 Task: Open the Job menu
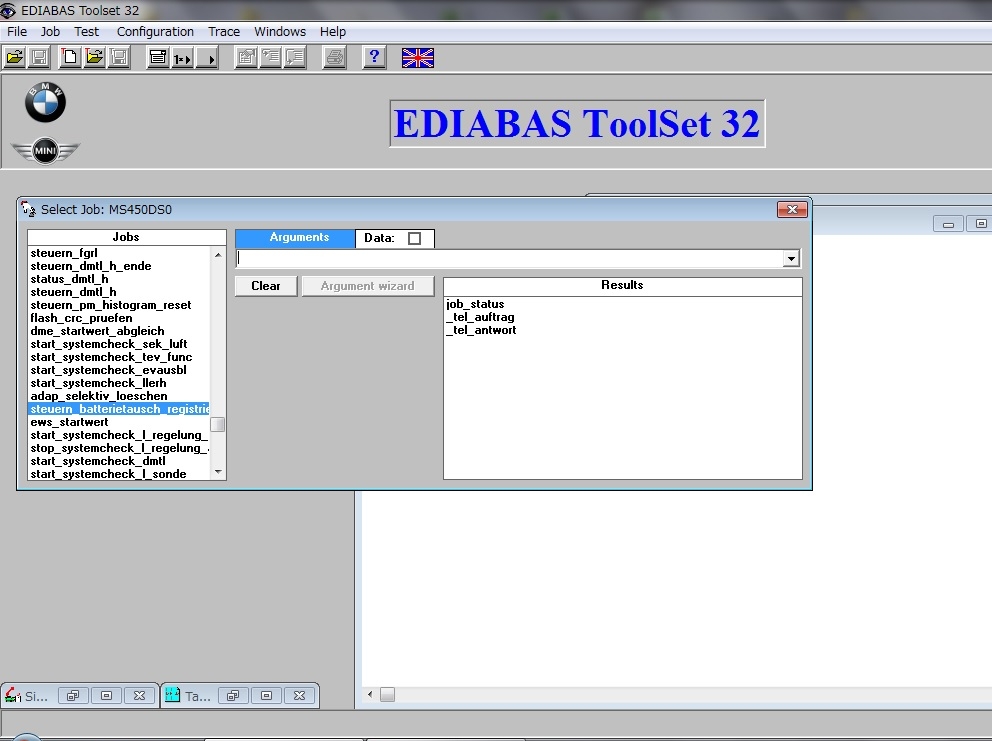click(x=50, y=32)
